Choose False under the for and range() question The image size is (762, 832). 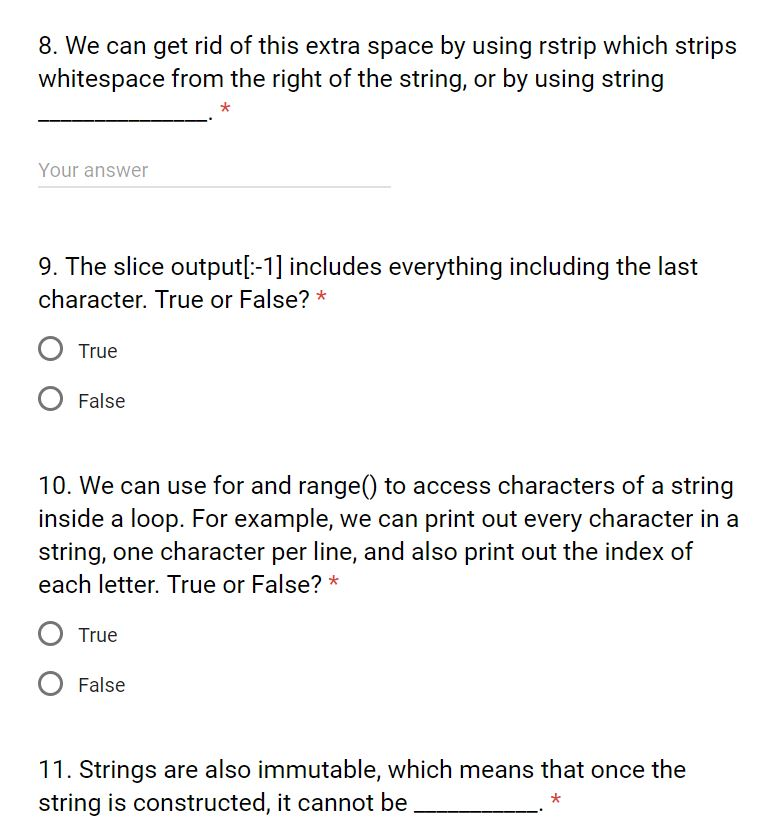click(50, 684)
